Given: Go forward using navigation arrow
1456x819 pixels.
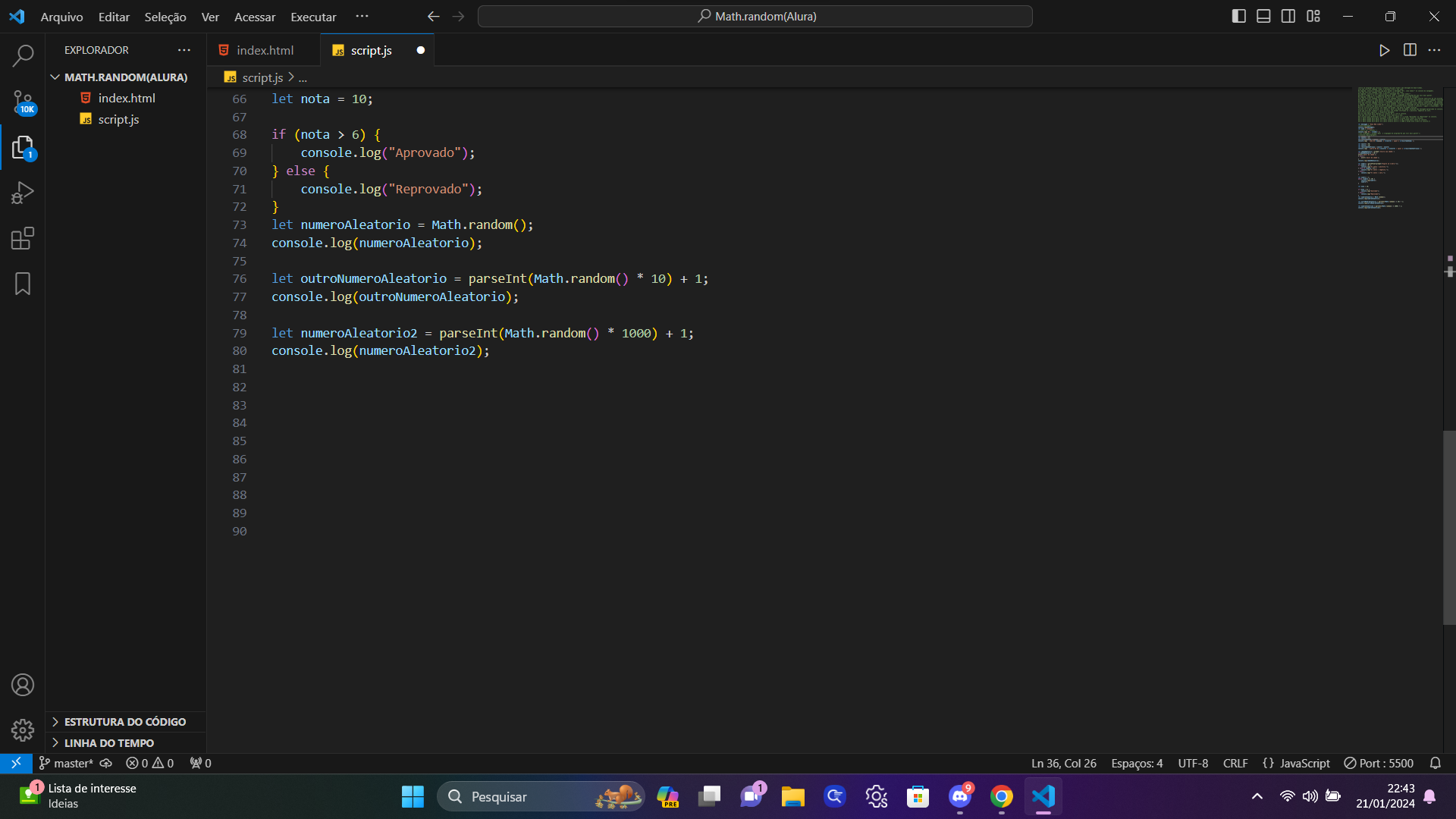Looking at the screenshot, I should [x=458, y=17].
